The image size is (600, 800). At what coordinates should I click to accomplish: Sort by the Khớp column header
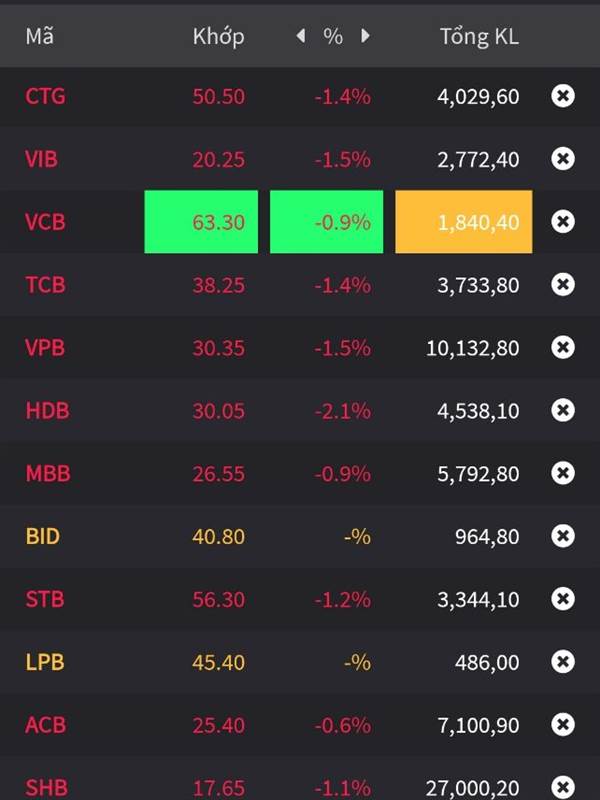[218, 37]
